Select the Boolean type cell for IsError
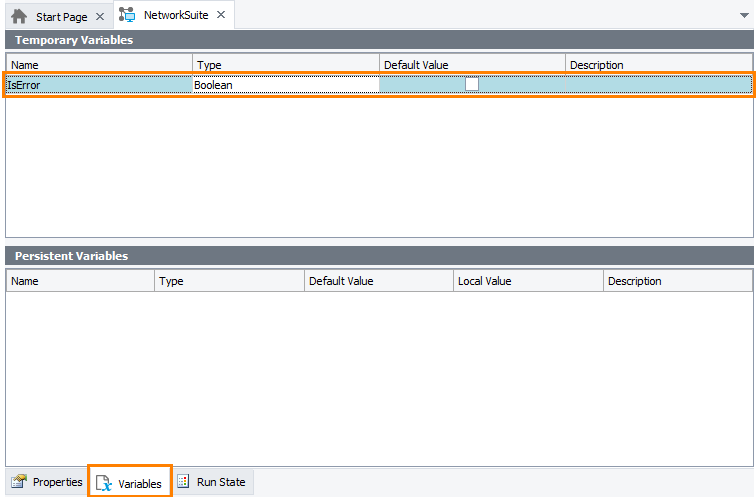 coord(285,85)
